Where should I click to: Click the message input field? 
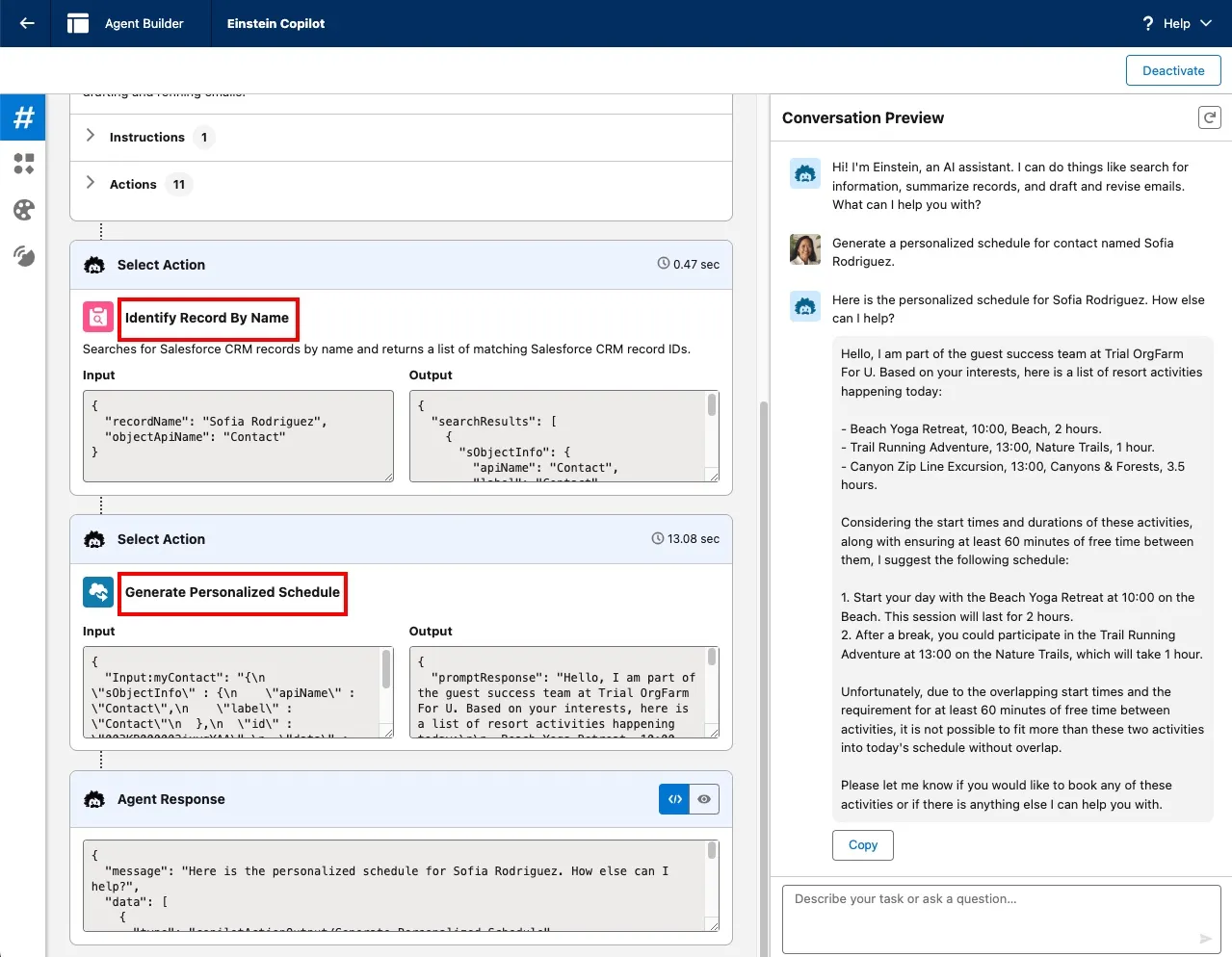pyautogui.click(x=992, y=915)
